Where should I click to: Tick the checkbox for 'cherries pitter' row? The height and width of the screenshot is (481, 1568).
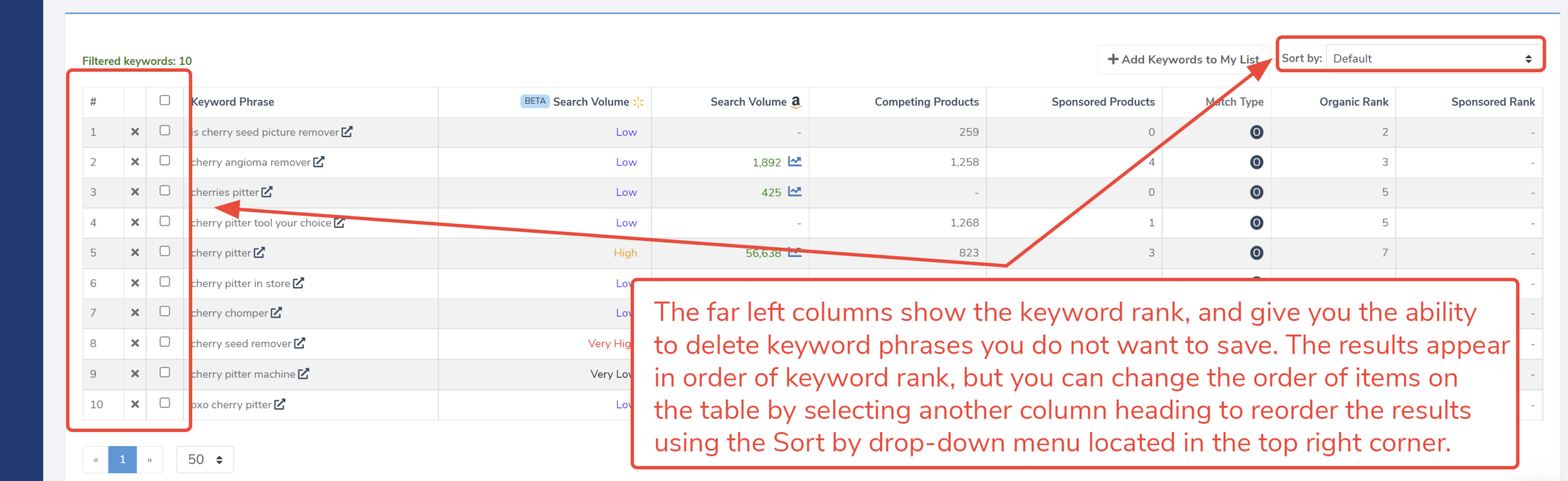pos(165,191)
